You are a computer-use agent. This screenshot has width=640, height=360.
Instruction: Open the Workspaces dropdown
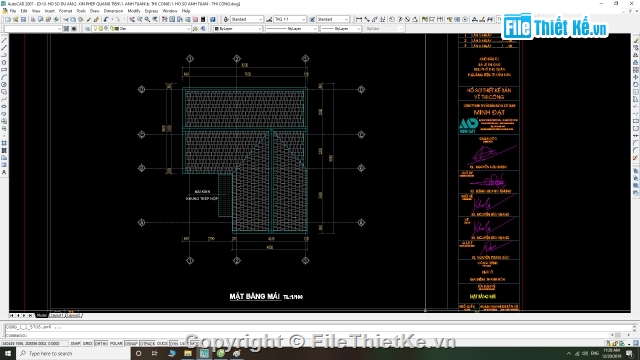pos(33,29)
